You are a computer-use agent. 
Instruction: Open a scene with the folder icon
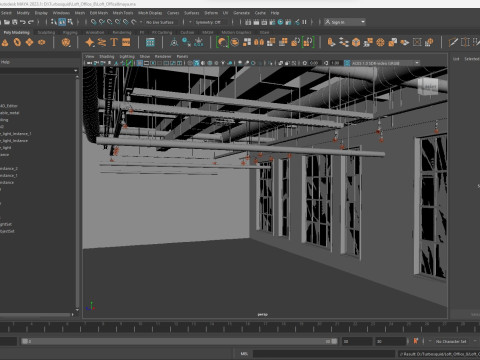(x=7, y=22)
